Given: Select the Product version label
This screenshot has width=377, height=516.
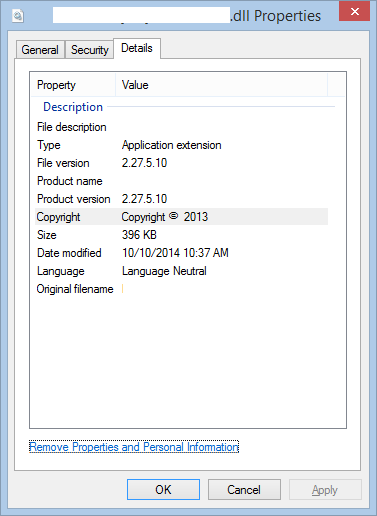Looking at the screenshot, I should [73, 199].
